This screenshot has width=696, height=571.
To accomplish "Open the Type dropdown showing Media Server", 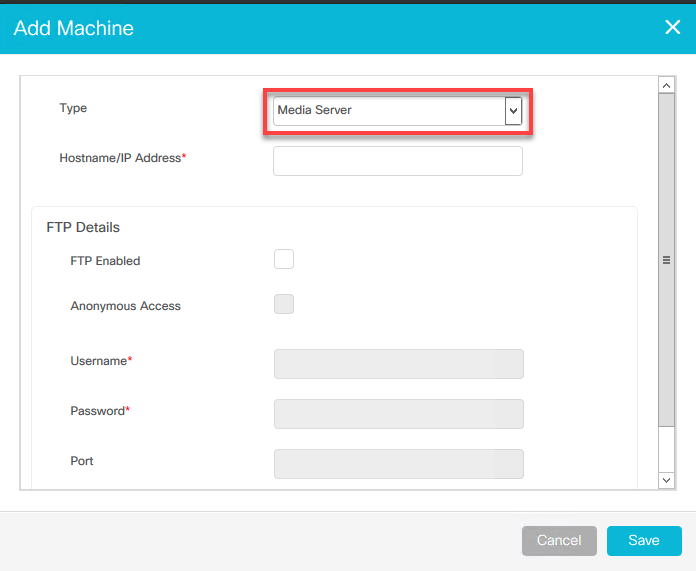I will 398,111.
